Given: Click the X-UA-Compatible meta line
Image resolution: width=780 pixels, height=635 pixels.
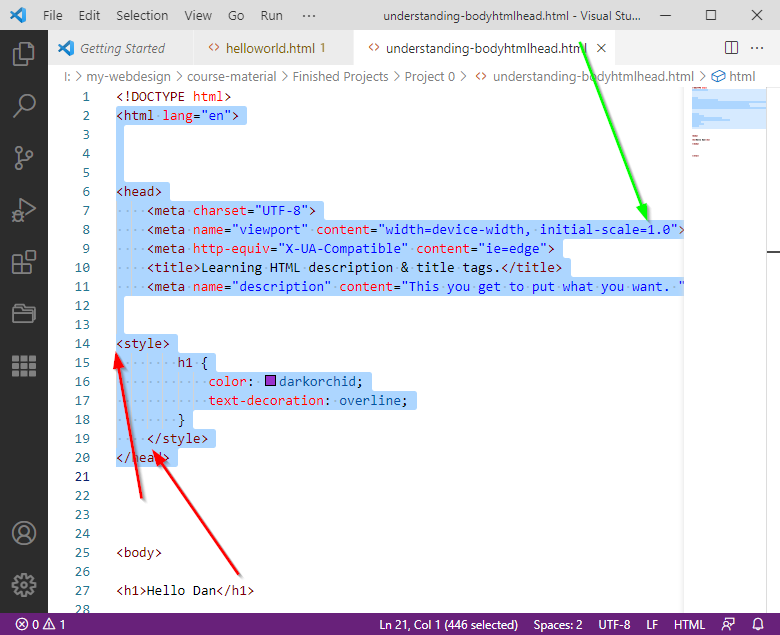Looking at the screenshot, I should click(351, 249).
